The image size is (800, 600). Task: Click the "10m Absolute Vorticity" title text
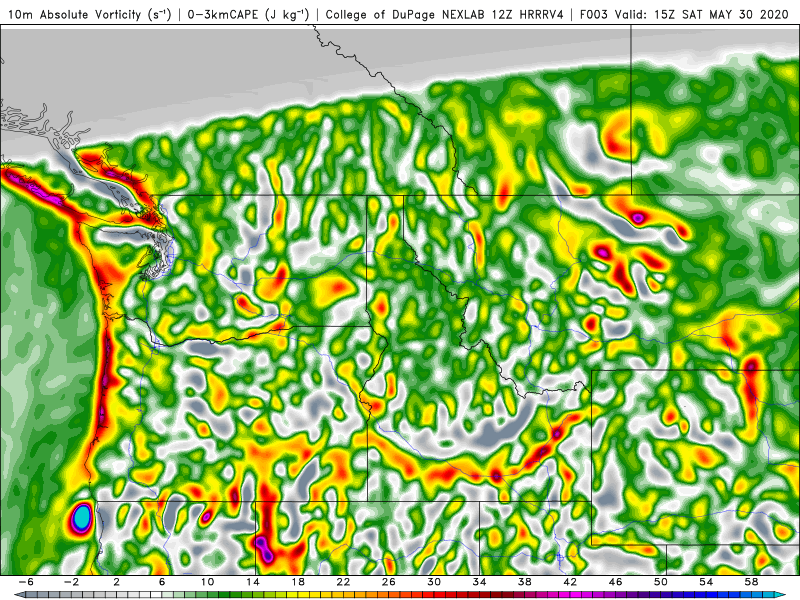tap(74, 14)
